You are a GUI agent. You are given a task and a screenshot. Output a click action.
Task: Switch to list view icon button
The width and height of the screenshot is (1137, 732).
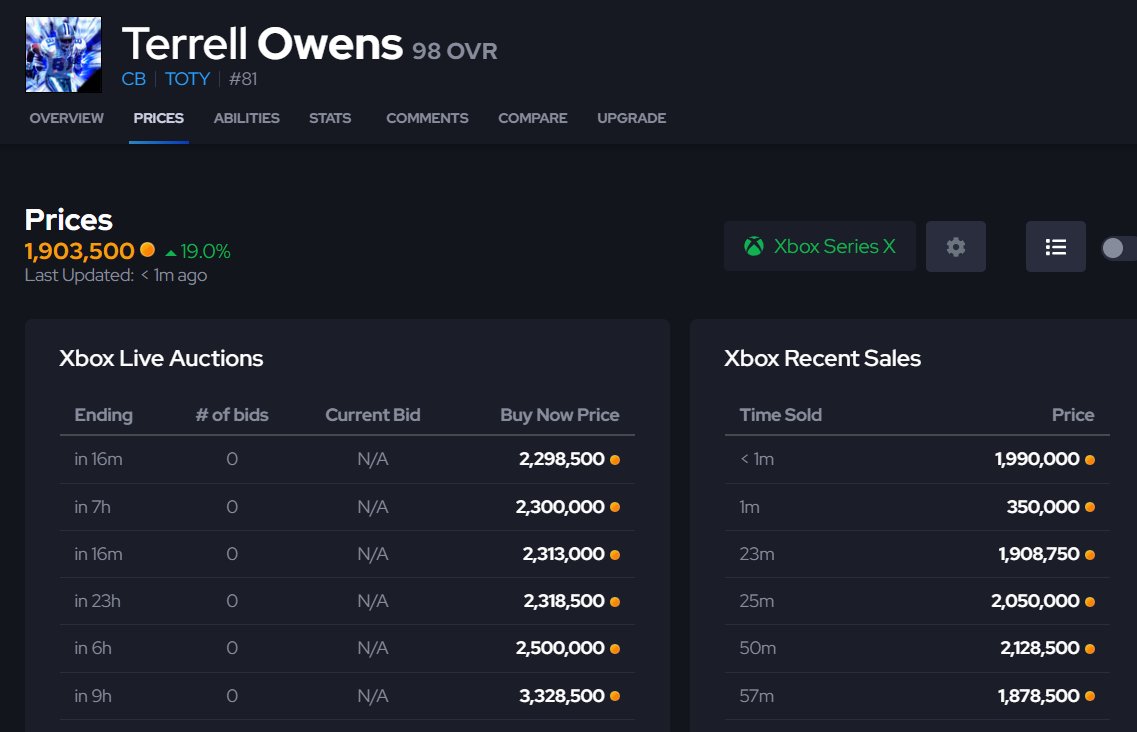[1056, 247]
